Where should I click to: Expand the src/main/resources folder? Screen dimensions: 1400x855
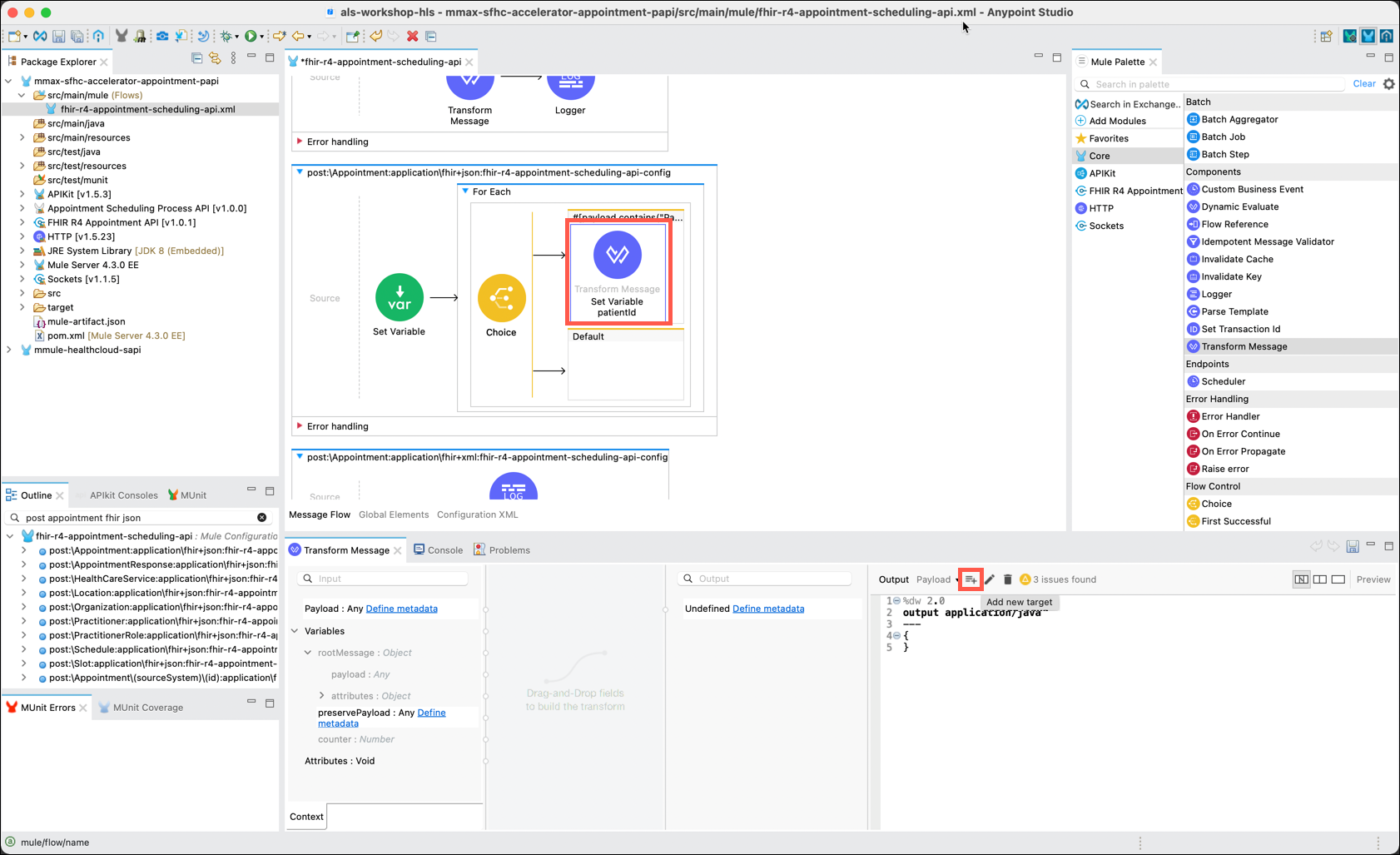tap(22, 137)
